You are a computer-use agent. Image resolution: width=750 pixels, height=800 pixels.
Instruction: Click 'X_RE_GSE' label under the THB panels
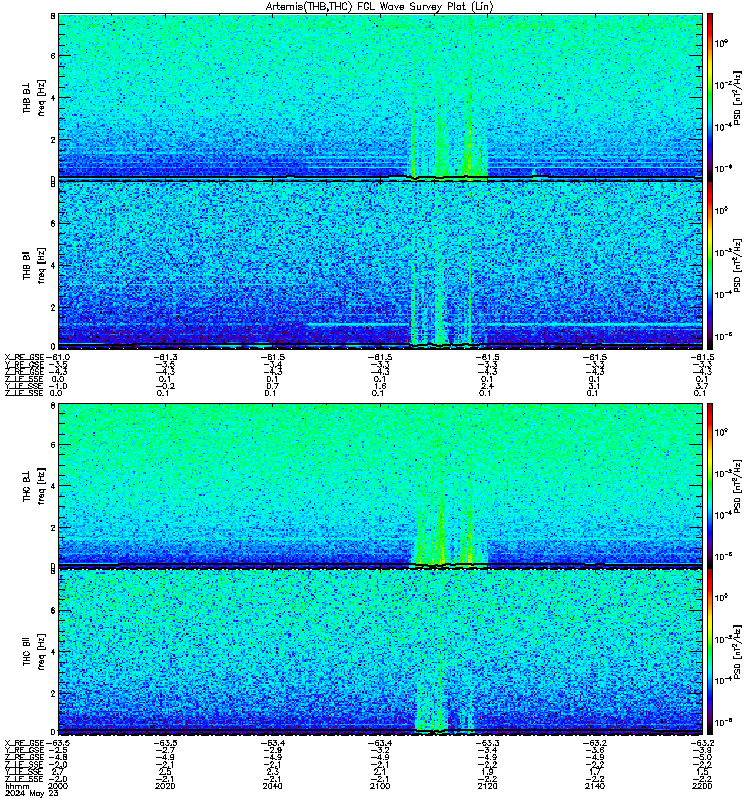point(24,357)
